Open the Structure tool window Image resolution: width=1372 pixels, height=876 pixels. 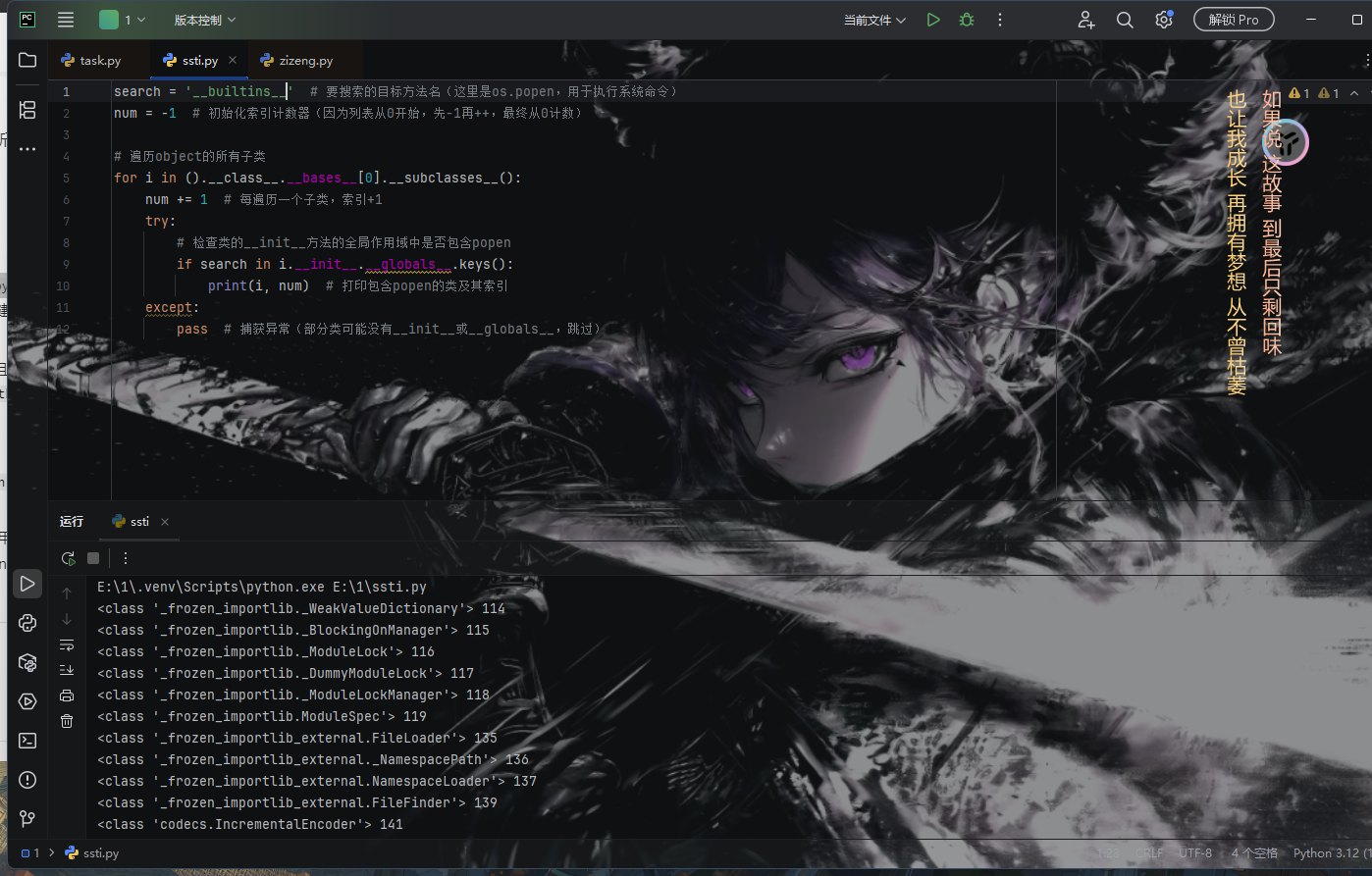[27, 110]
